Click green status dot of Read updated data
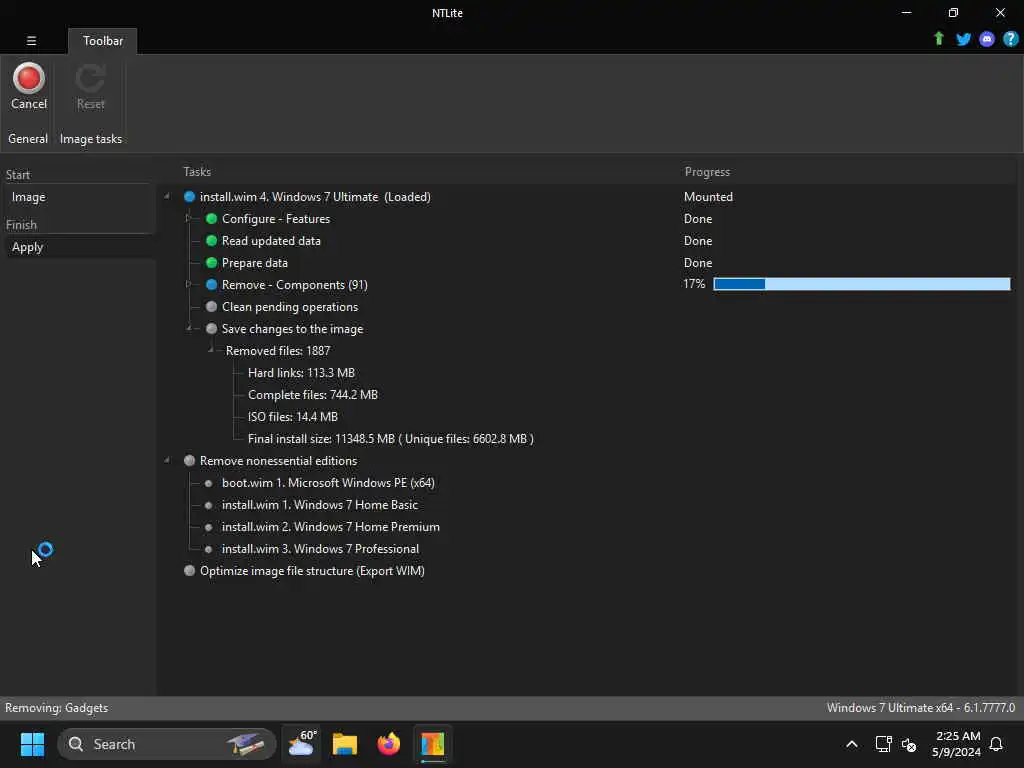This screenshot has width=1024, height=768. [211, 240]
